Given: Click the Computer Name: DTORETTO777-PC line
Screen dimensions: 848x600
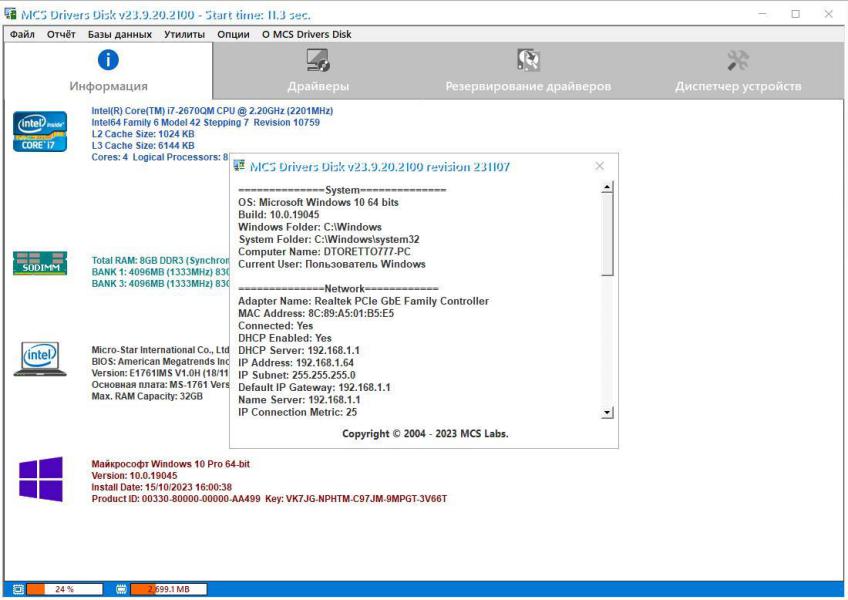Looking at the screenshot, I should (x=324, y=252).
